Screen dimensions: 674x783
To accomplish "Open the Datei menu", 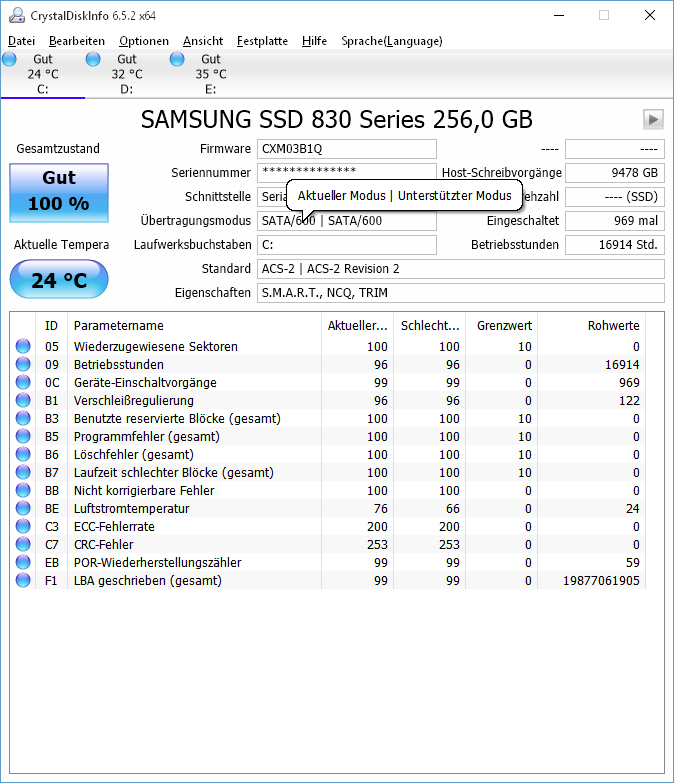I will click(21, 41).
